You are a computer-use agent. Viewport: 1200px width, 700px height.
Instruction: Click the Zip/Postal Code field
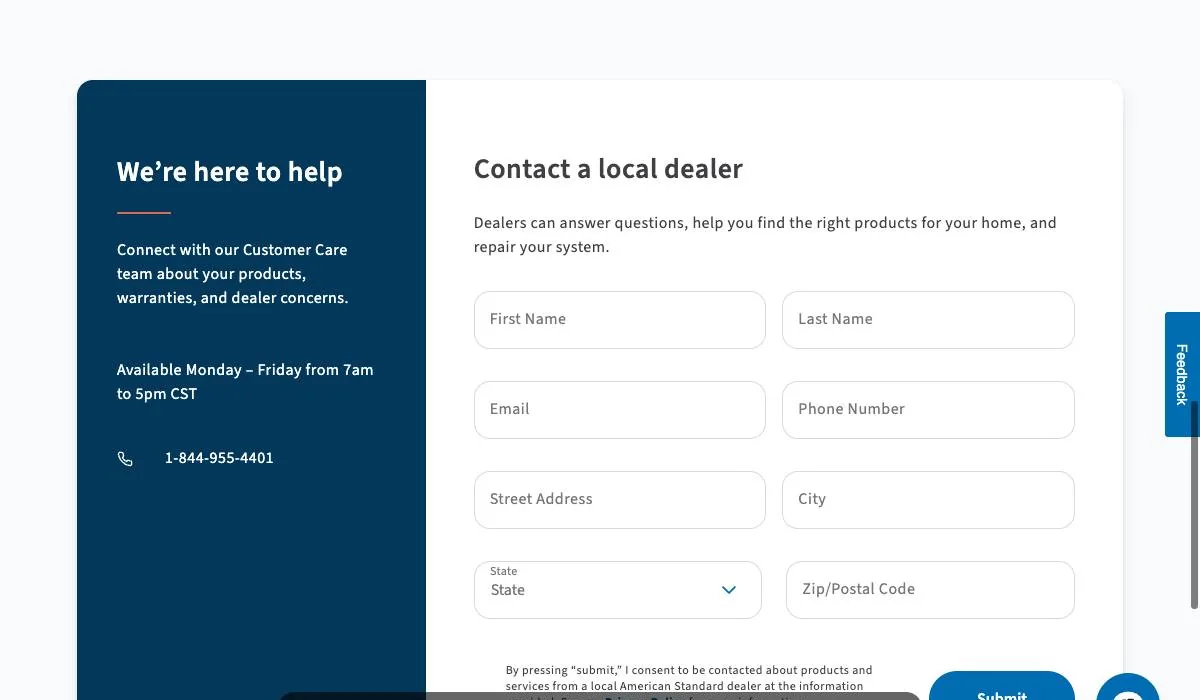(930, 590)
